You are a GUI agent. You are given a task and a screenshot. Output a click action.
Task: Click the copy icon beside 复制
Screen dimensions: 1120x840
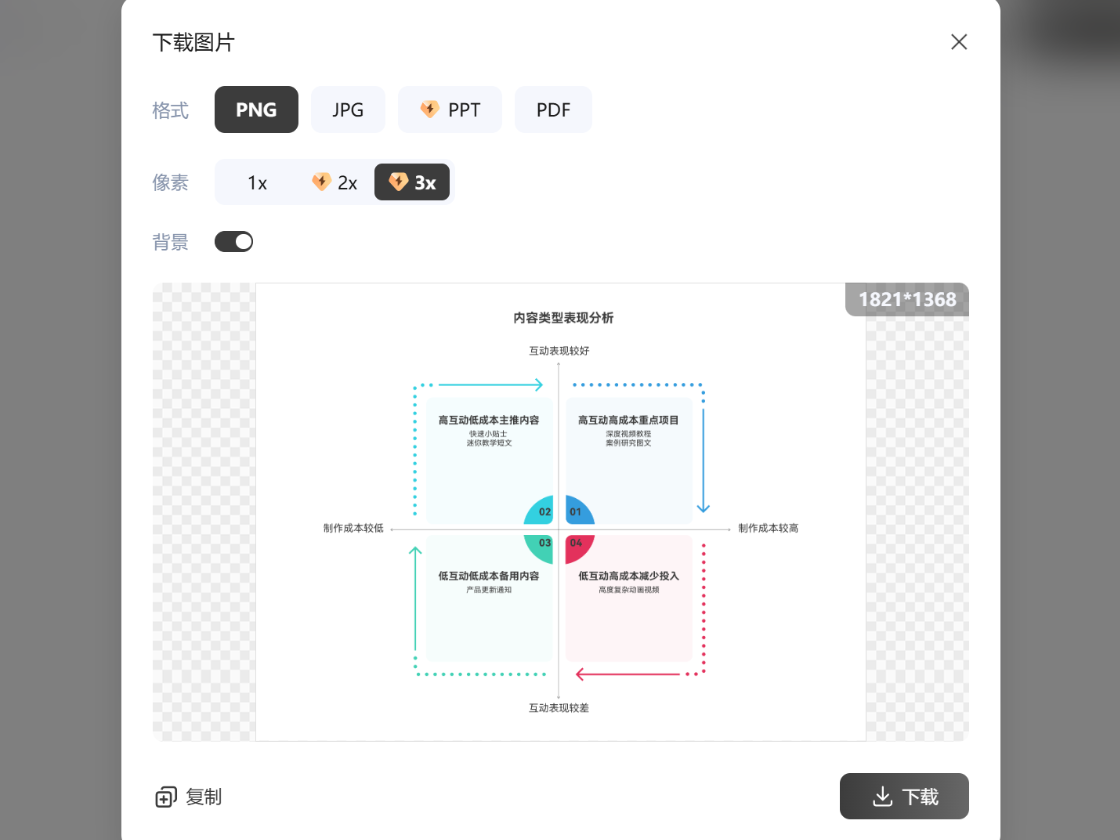tap(165, 797)
